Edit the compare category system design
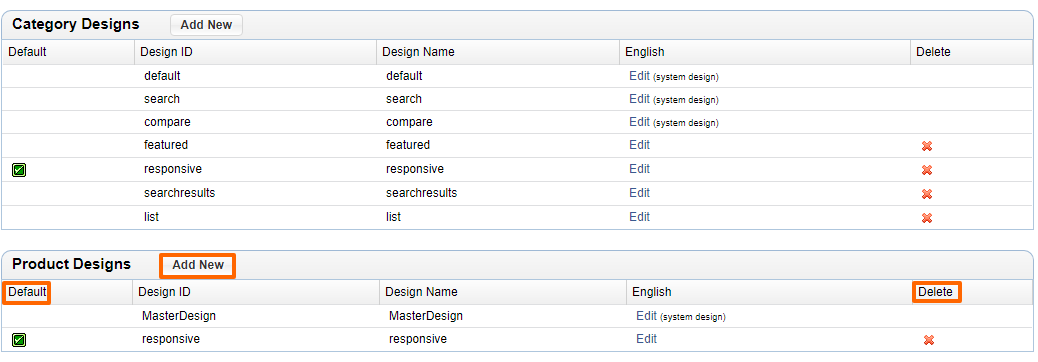This screenshot has width=1038, height=362. (639, 122)
